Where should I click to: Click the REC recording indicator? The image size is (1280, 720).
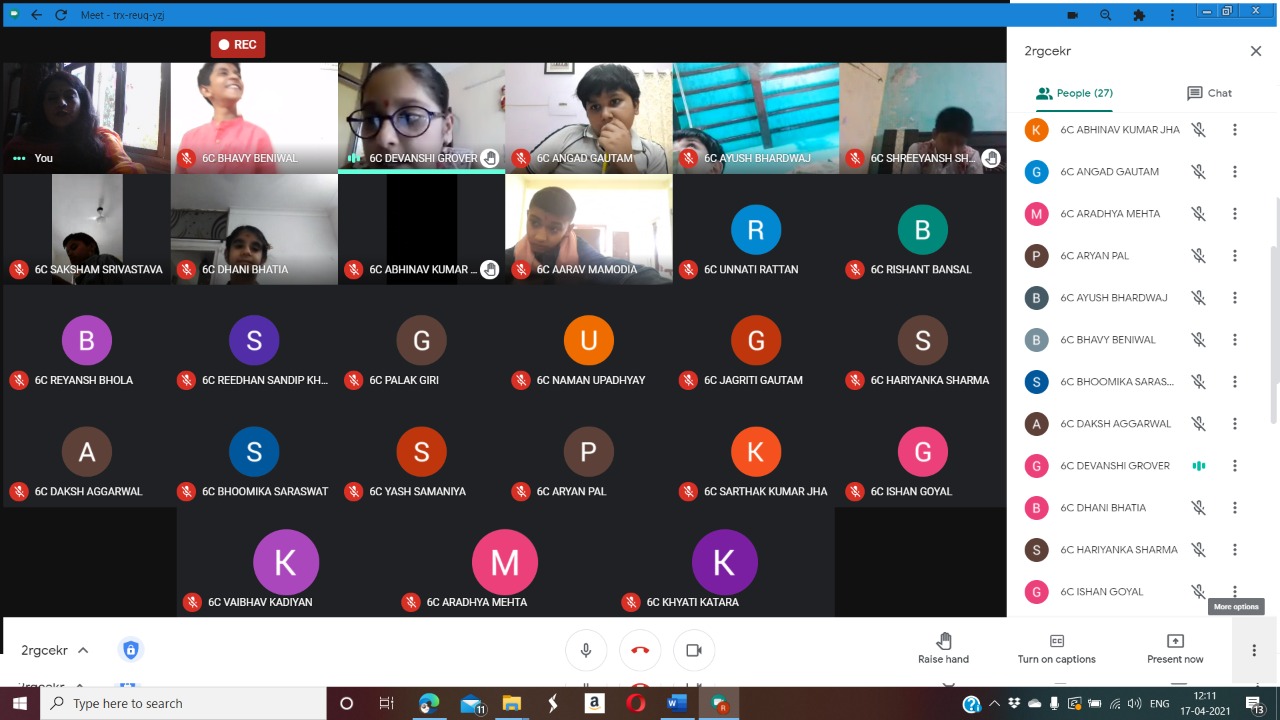pyautogui.click(x=238, y=44)
